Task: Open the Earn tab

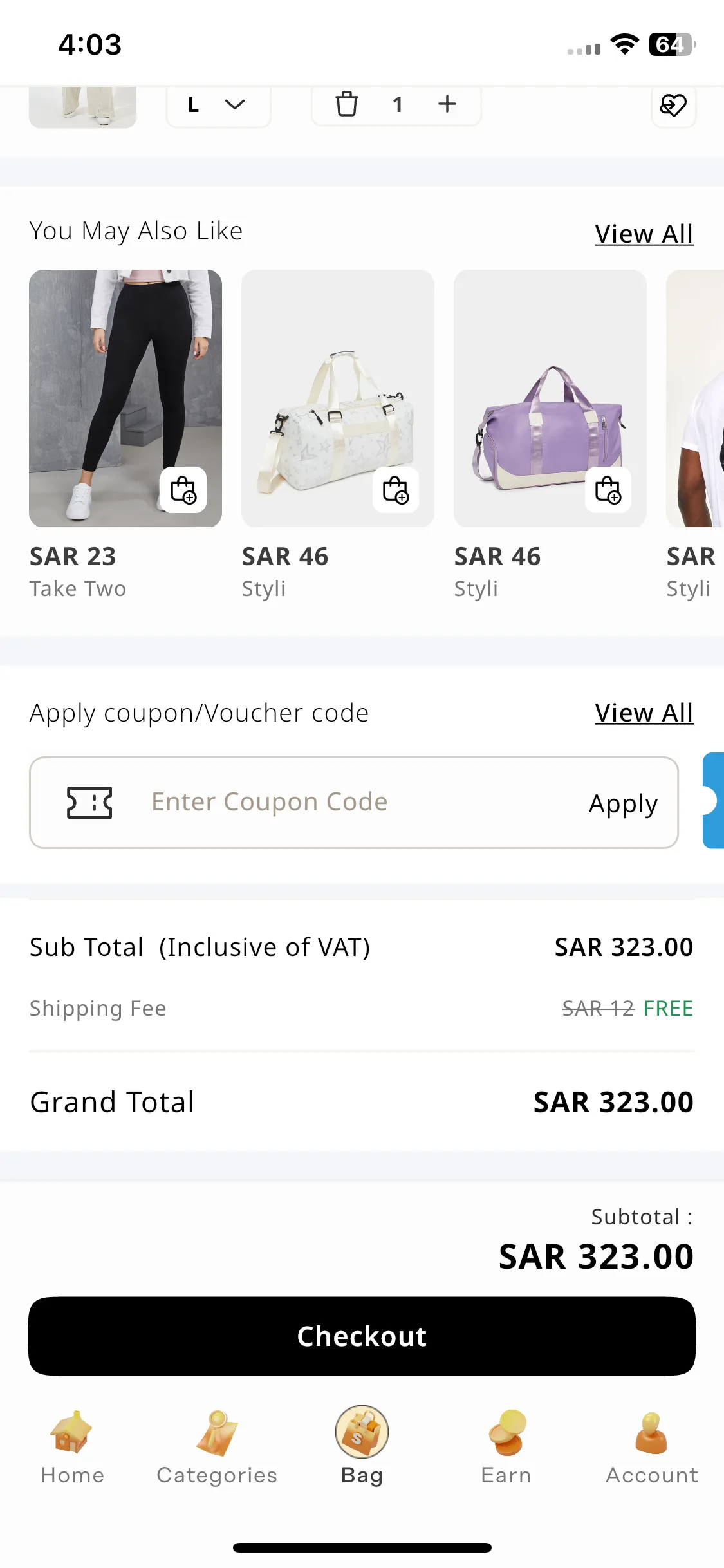Action: pyautogui.click(x=506, y=1447)
